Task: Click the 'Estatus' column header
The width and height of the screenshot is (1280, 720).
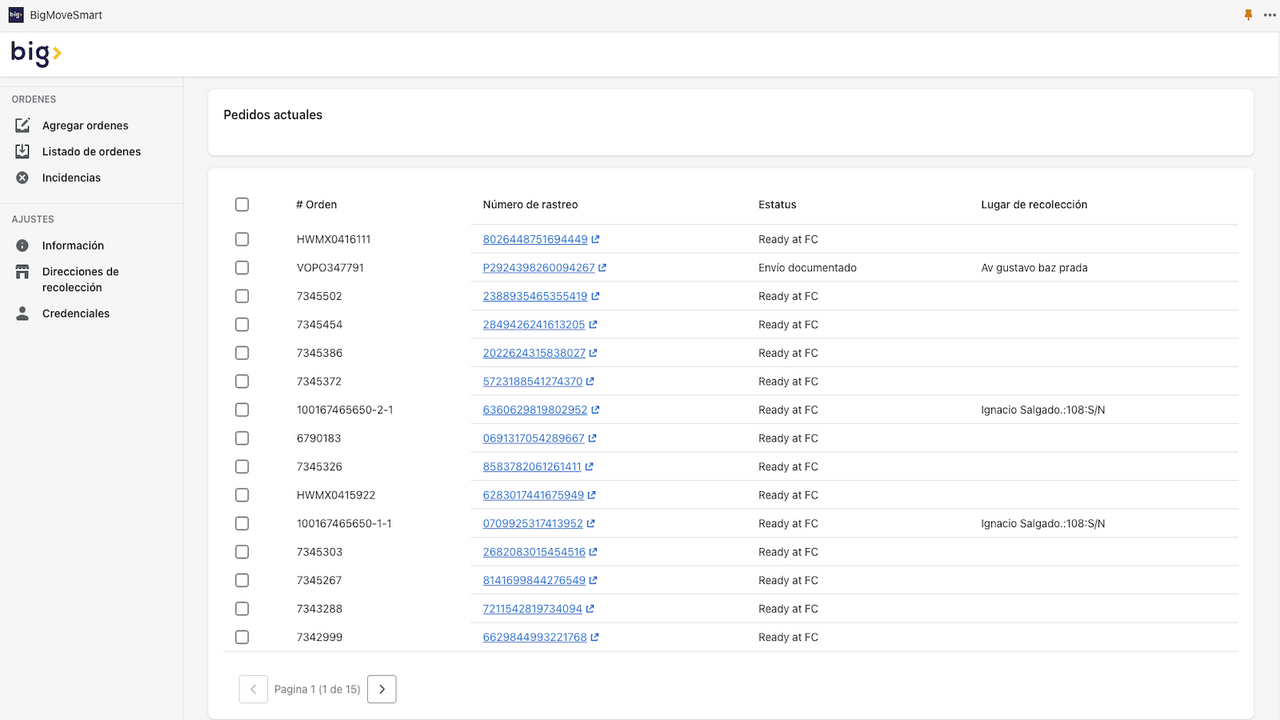Action: [x=777, y=205]
